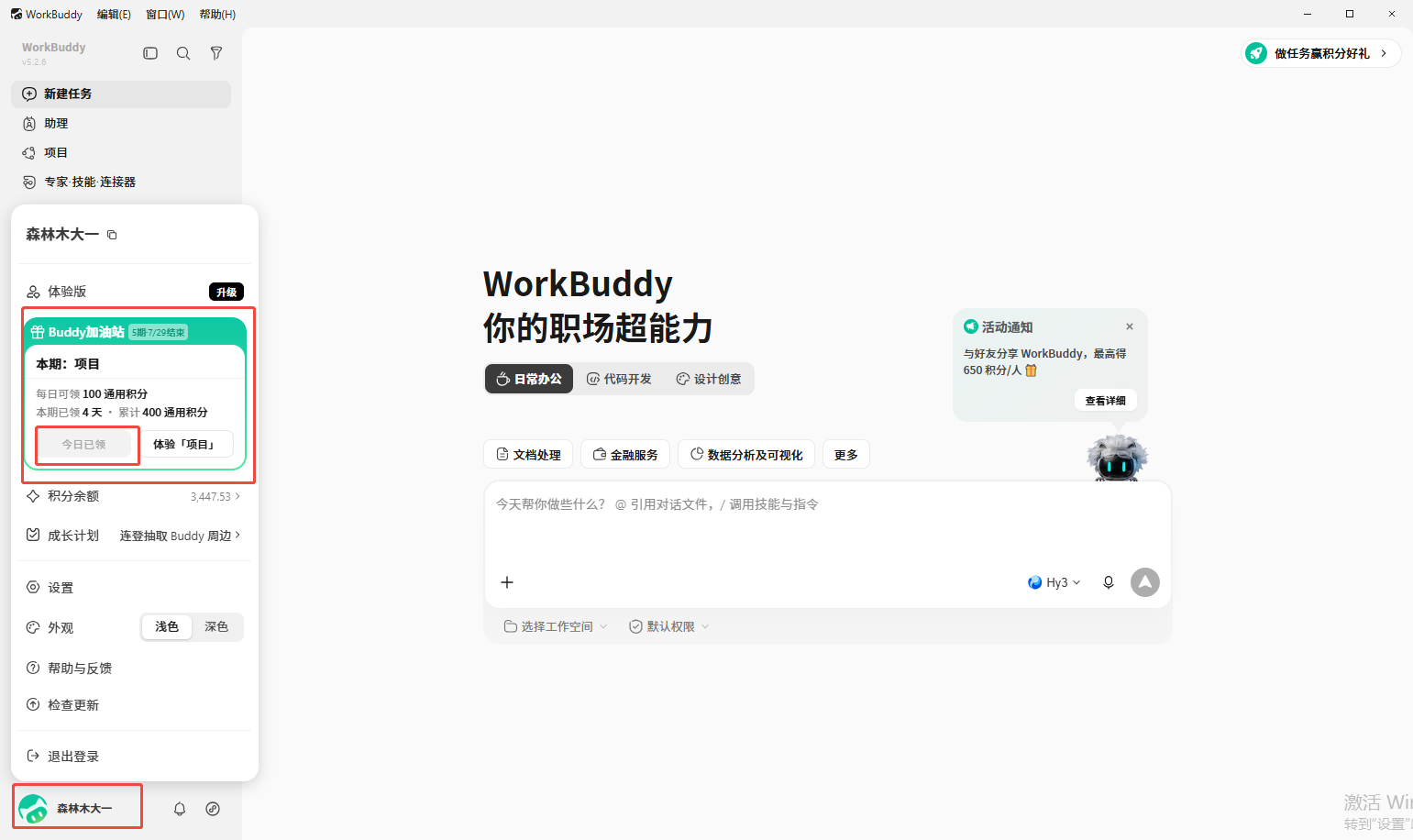This screenshot has height=840, width=1413.
Task: Expand the Hy3 model dropdown
Action: click(x=1054, y=582)
